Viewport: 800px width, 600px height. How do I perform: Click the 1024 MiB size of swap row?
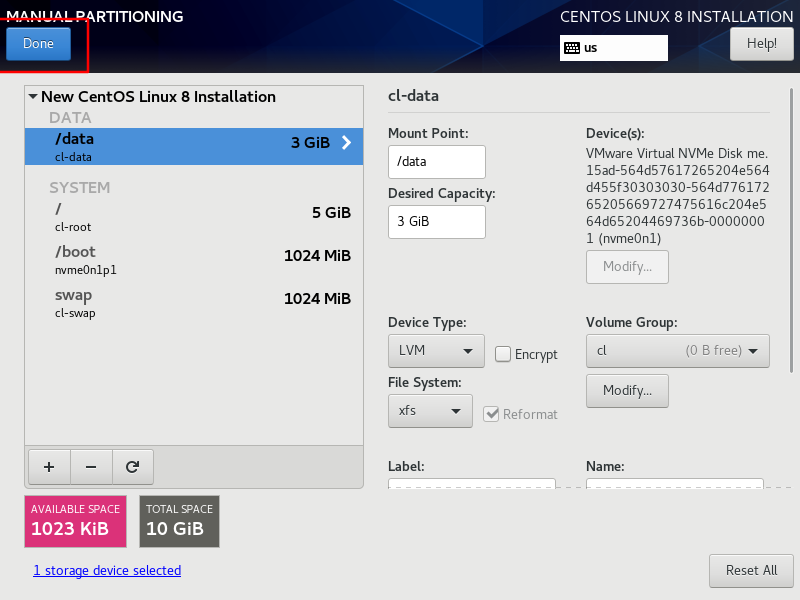click(x=317, y=298)
